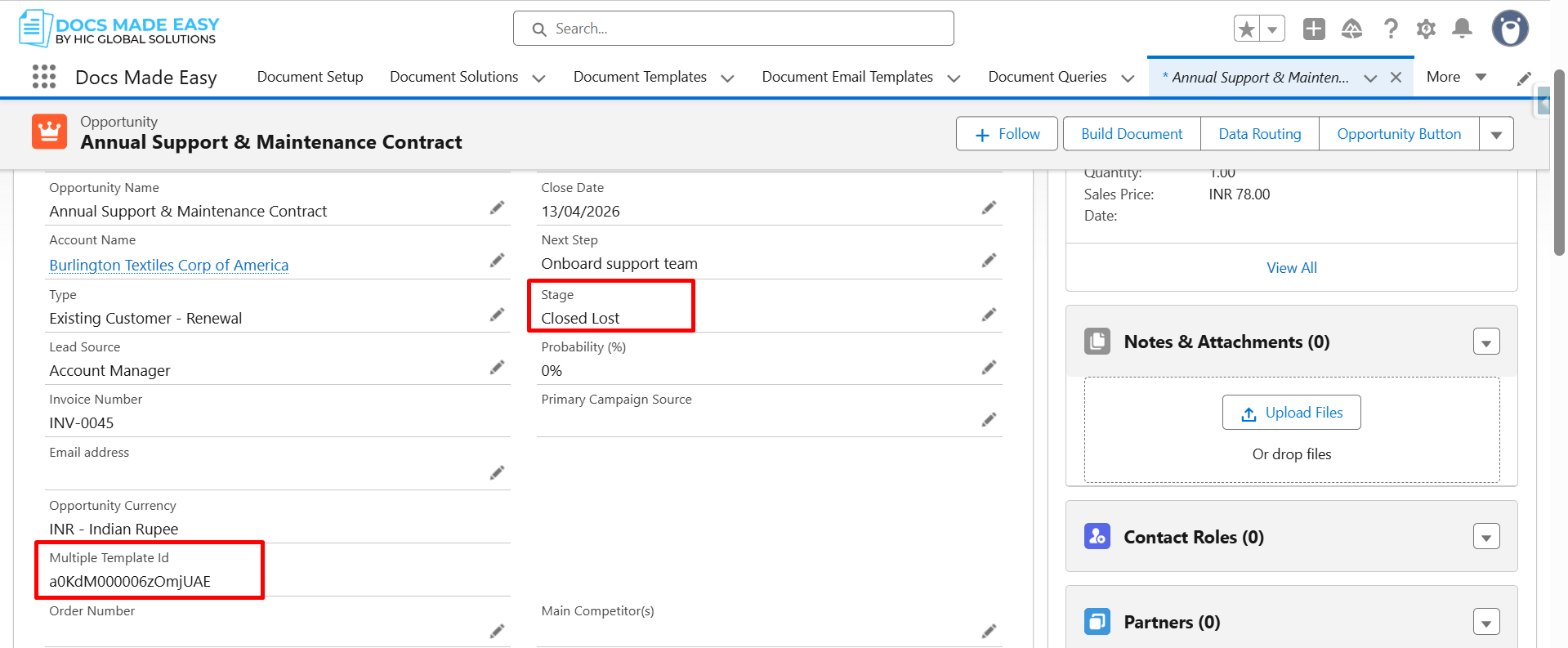The width and height of the screenshot is (1568, 648).
Task: Click the invoice number INV-0045
Action: 82,423
